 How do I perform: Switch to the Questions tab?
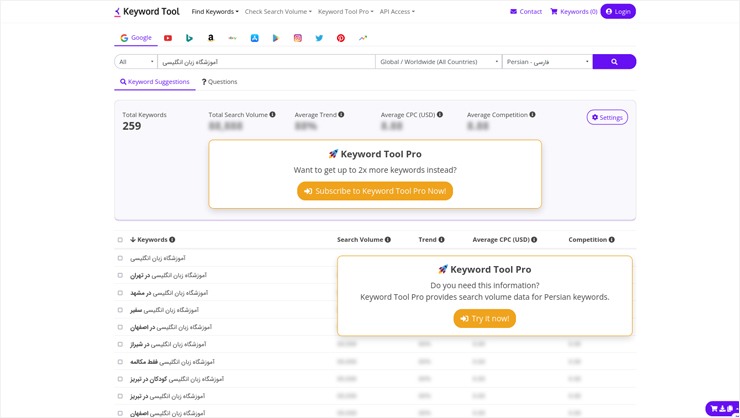pyautogui.click(x=220, y=82)
